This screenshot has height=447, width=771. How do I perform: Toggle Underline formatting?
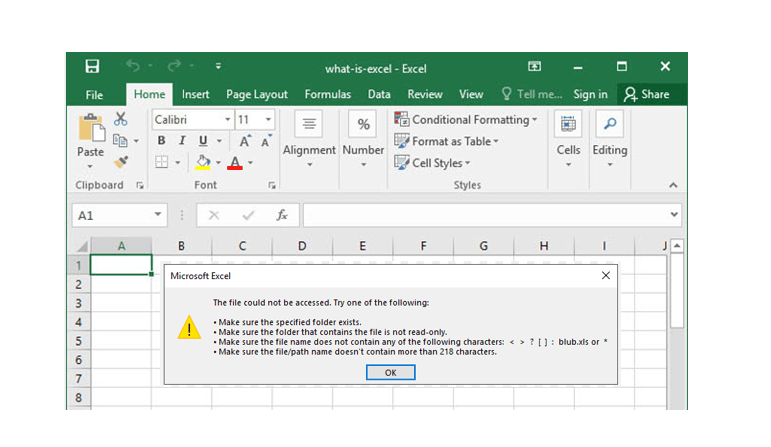(x=203, y=141)
